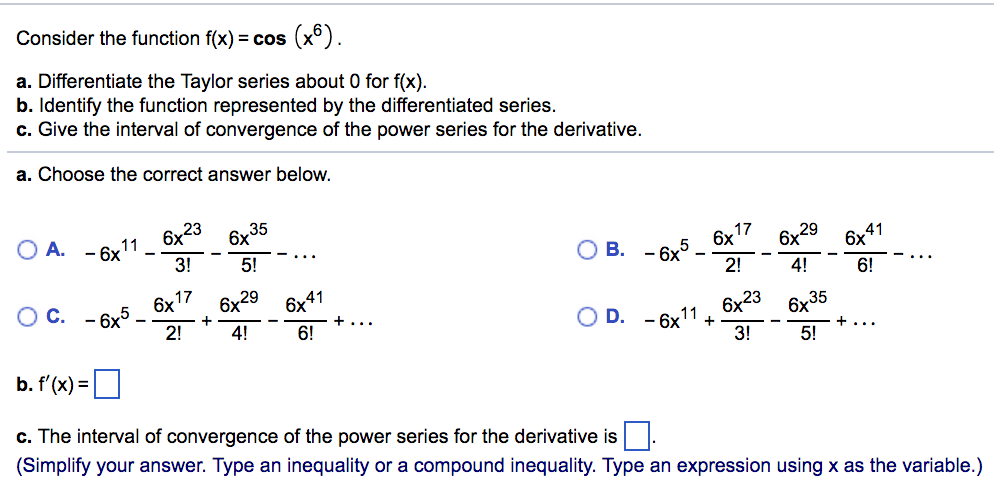Click the f'(x) answer input box
Viewport: 994px width, 491px height.
click(106, 385)
